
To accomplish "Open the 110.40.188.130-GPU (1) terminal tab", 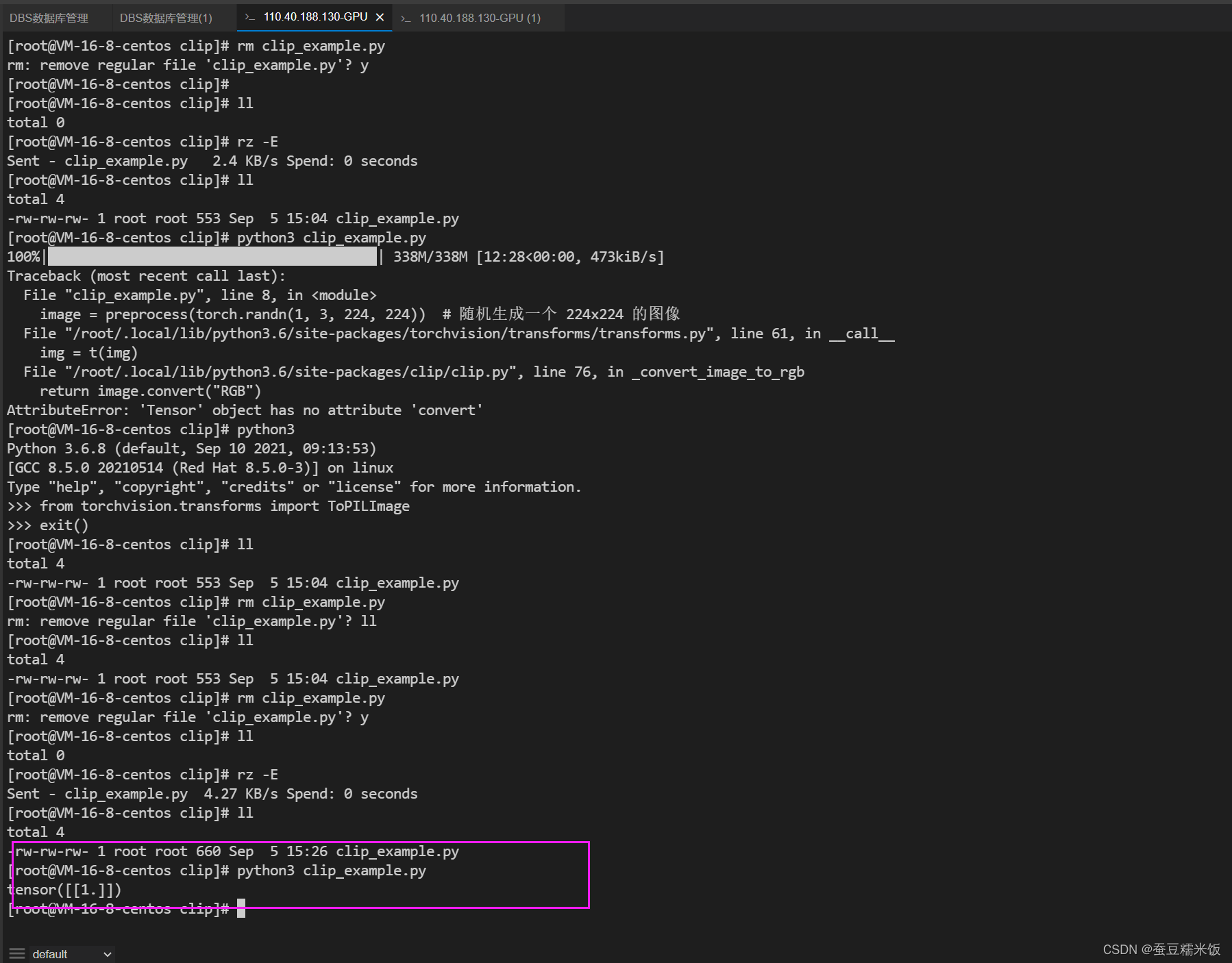I will (480, 18).
